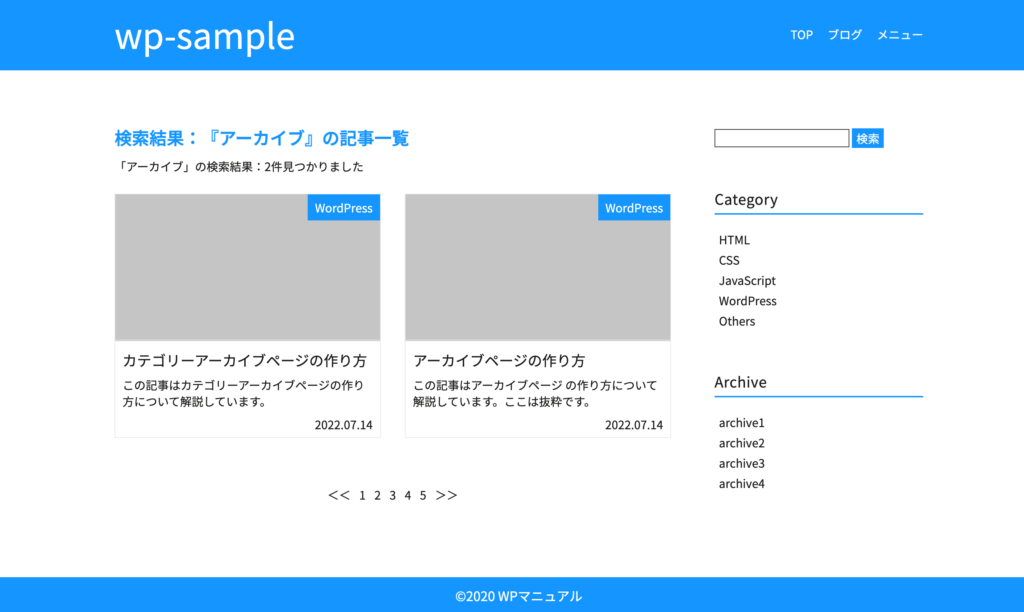Select the Others category link

(737, 321)
